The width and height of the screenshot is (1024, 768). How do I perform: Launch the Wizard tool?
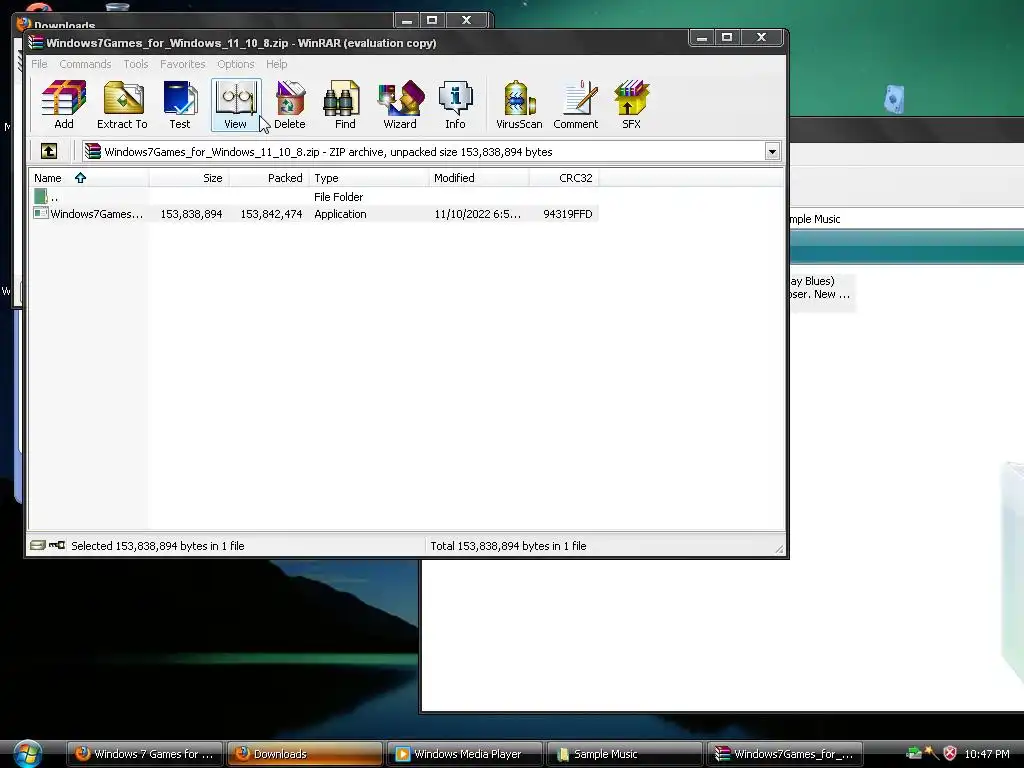[400, 104]
